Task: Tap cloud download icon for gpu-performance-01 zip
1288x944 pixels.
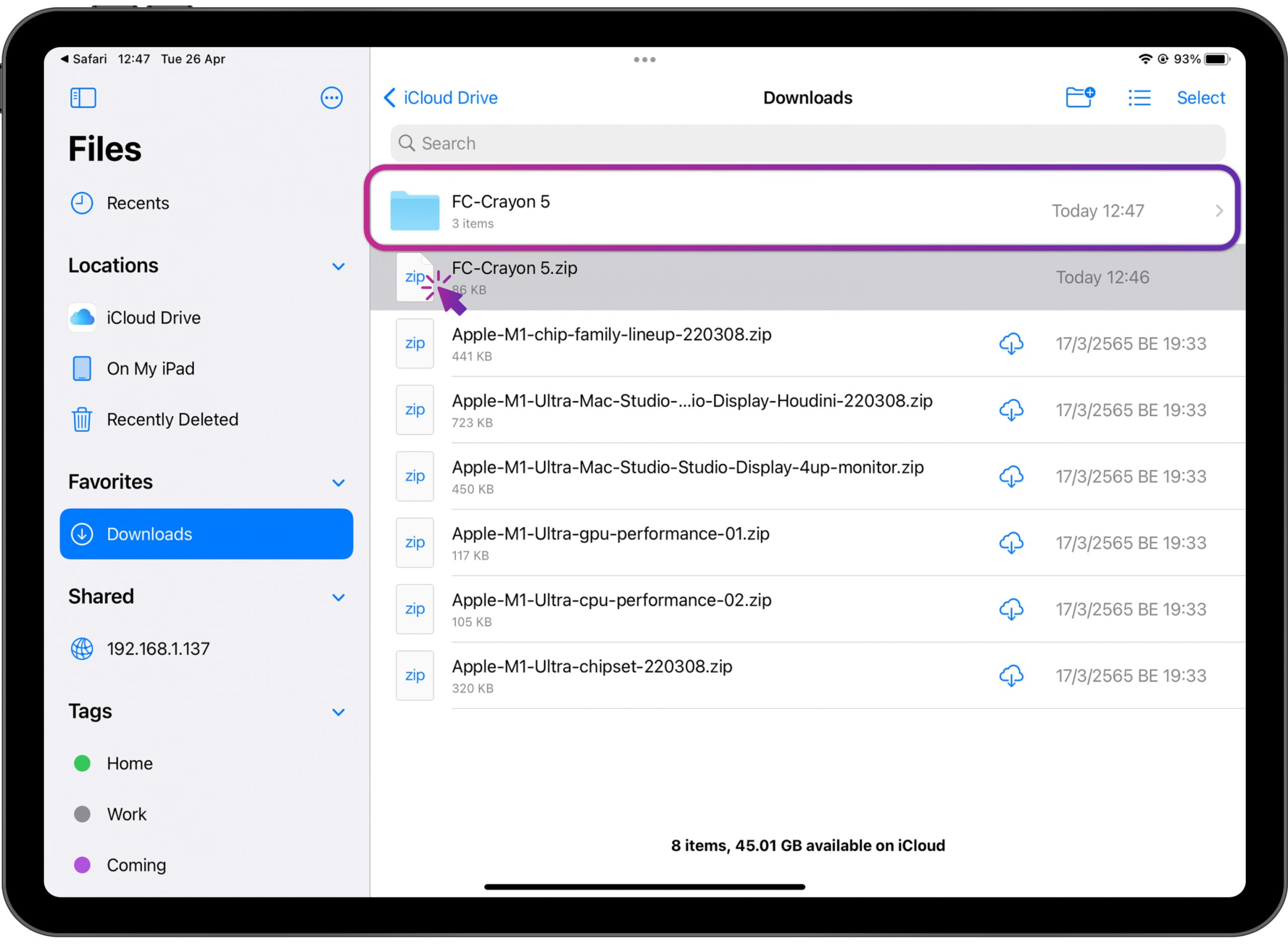Action: (1010, 543)
